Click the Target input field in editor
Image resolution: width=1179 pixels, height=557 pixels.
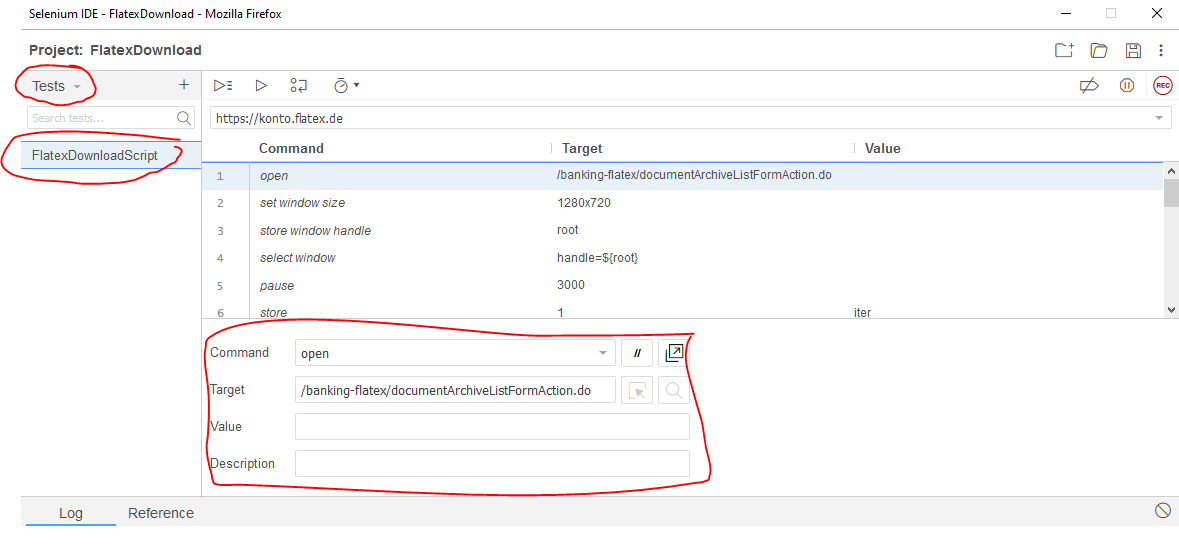coord(456,390)
